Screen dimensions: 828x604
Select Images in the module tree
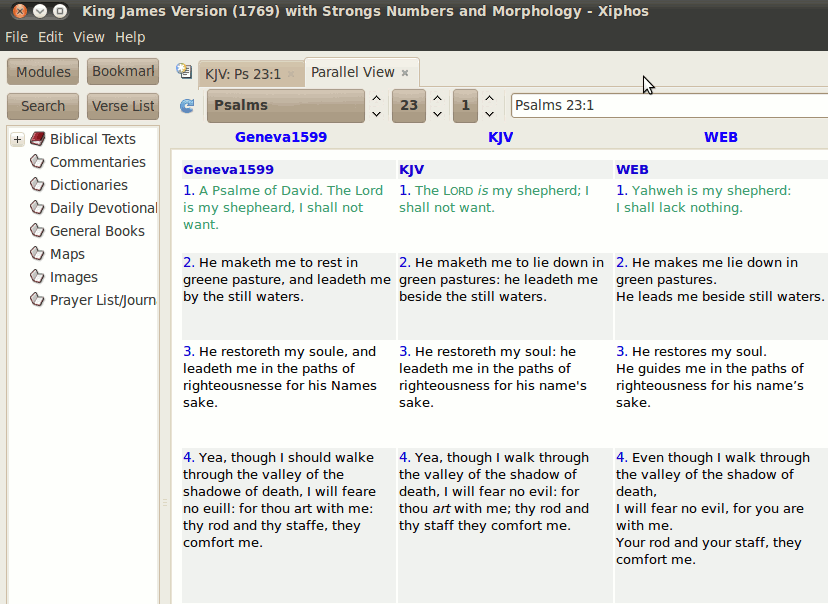coord(73,277)
